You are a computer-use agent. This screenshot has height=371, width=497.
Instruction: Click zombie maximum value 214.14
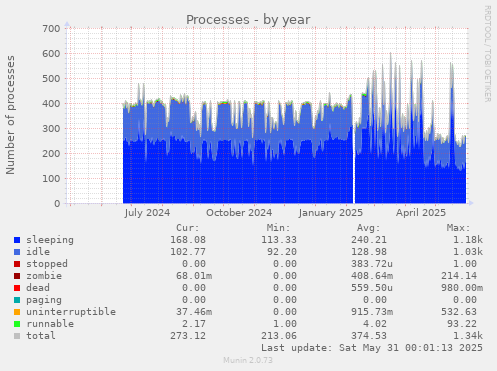pyautogui.click(x=459, y=276)
